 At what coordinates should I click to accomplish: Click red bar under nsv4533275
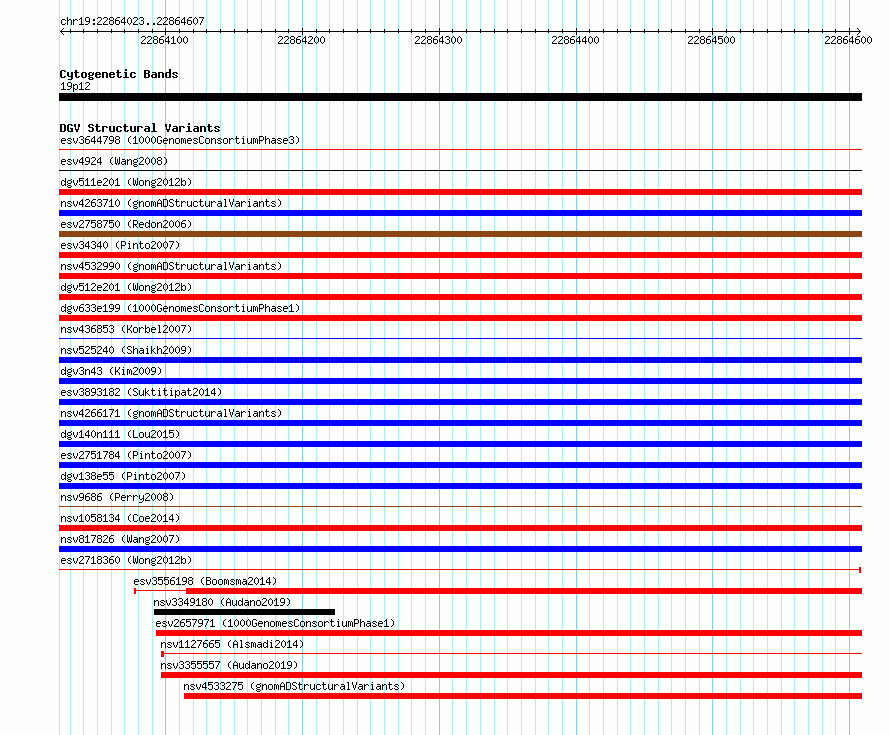coord(523,696)
